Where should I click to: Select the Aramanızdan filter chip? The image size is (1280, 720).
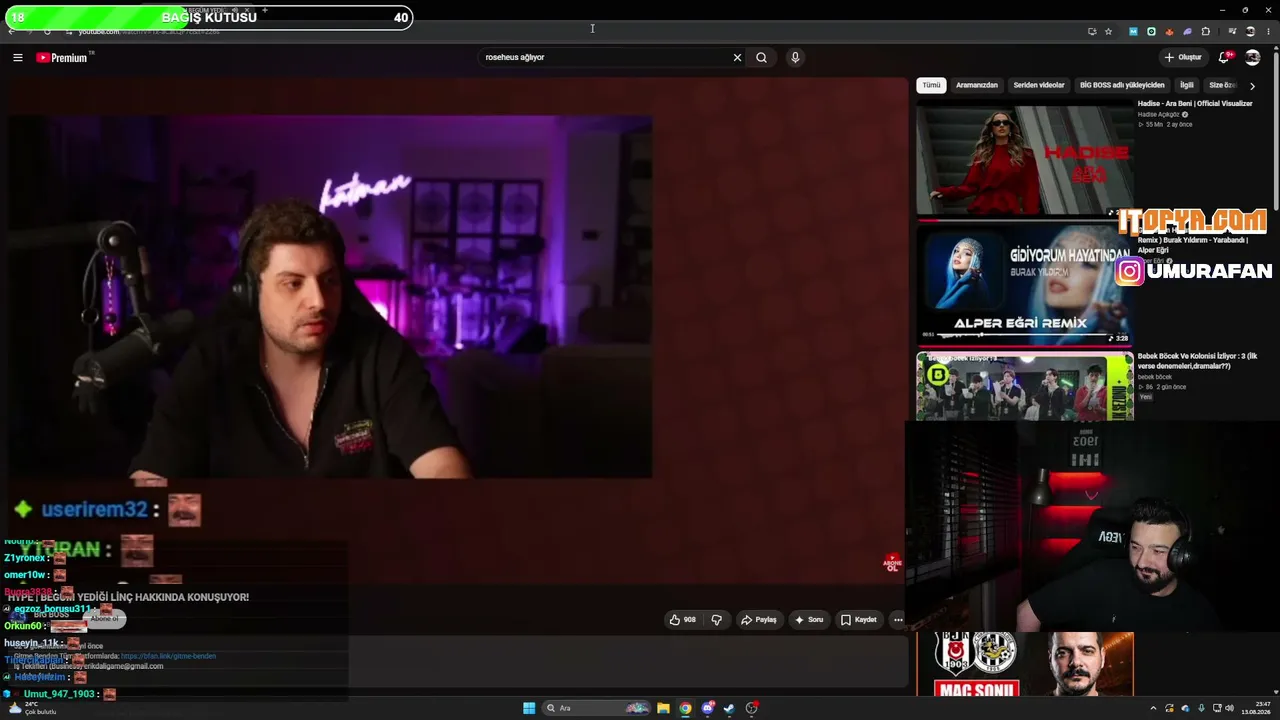(x=977, y=86)
